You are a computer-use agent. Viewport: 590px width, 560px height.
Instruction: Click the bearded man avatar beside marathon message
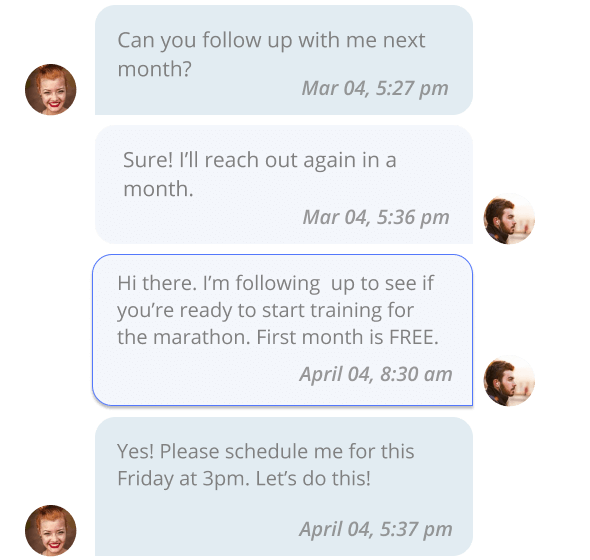509,380
